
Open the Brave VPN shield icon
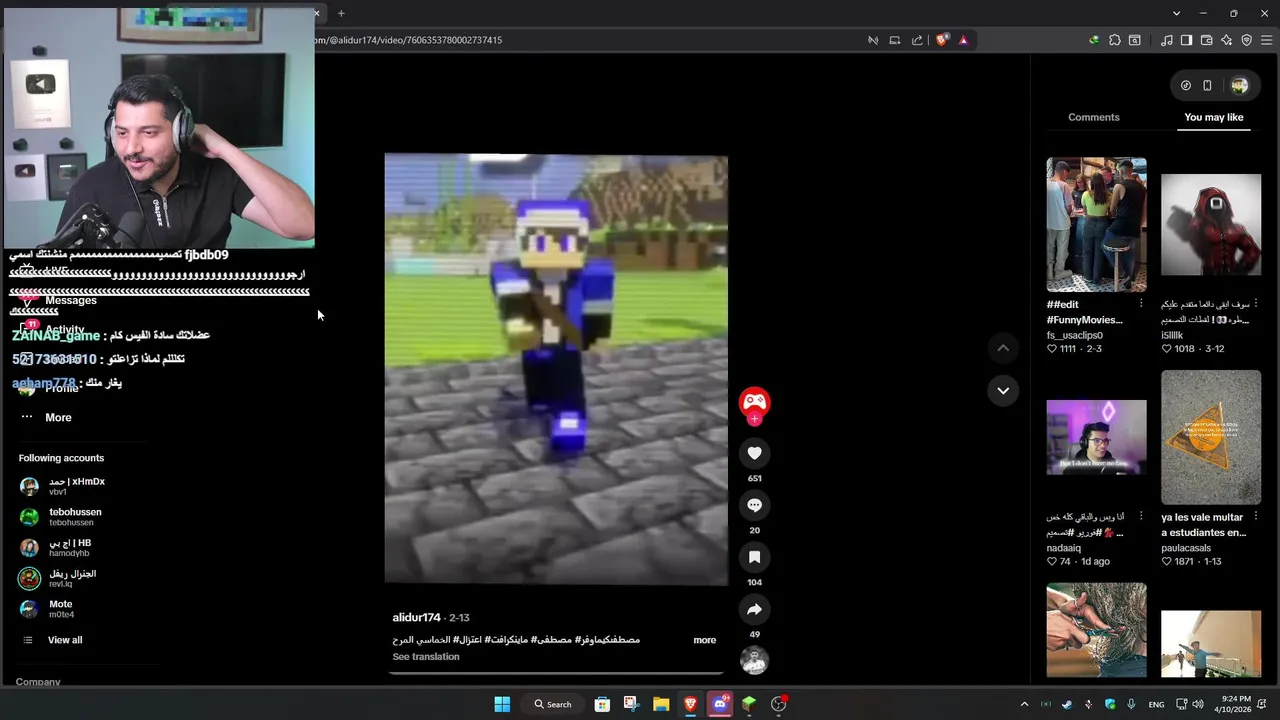(1246, 40)
